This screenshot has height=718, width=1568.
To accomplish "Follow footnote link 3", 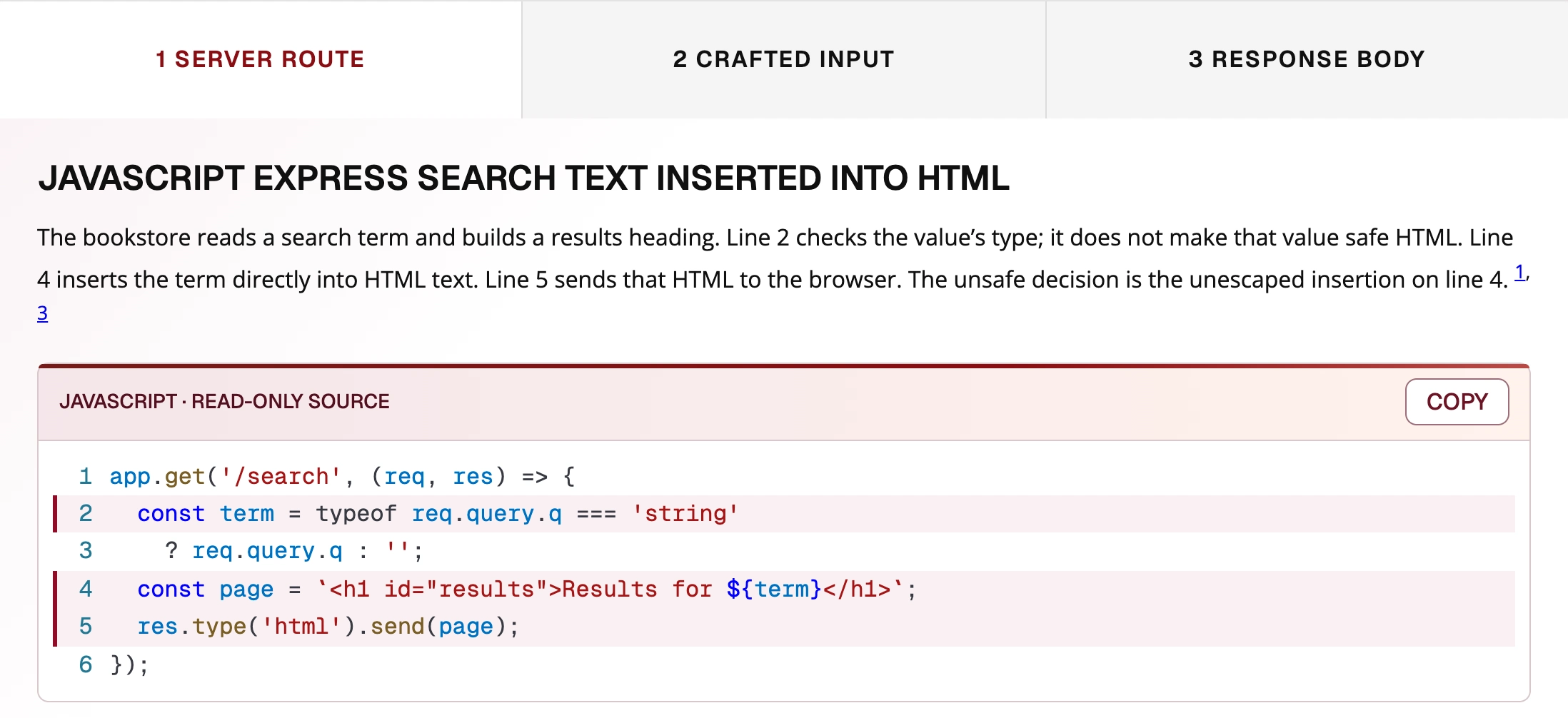I will [43, 313].
